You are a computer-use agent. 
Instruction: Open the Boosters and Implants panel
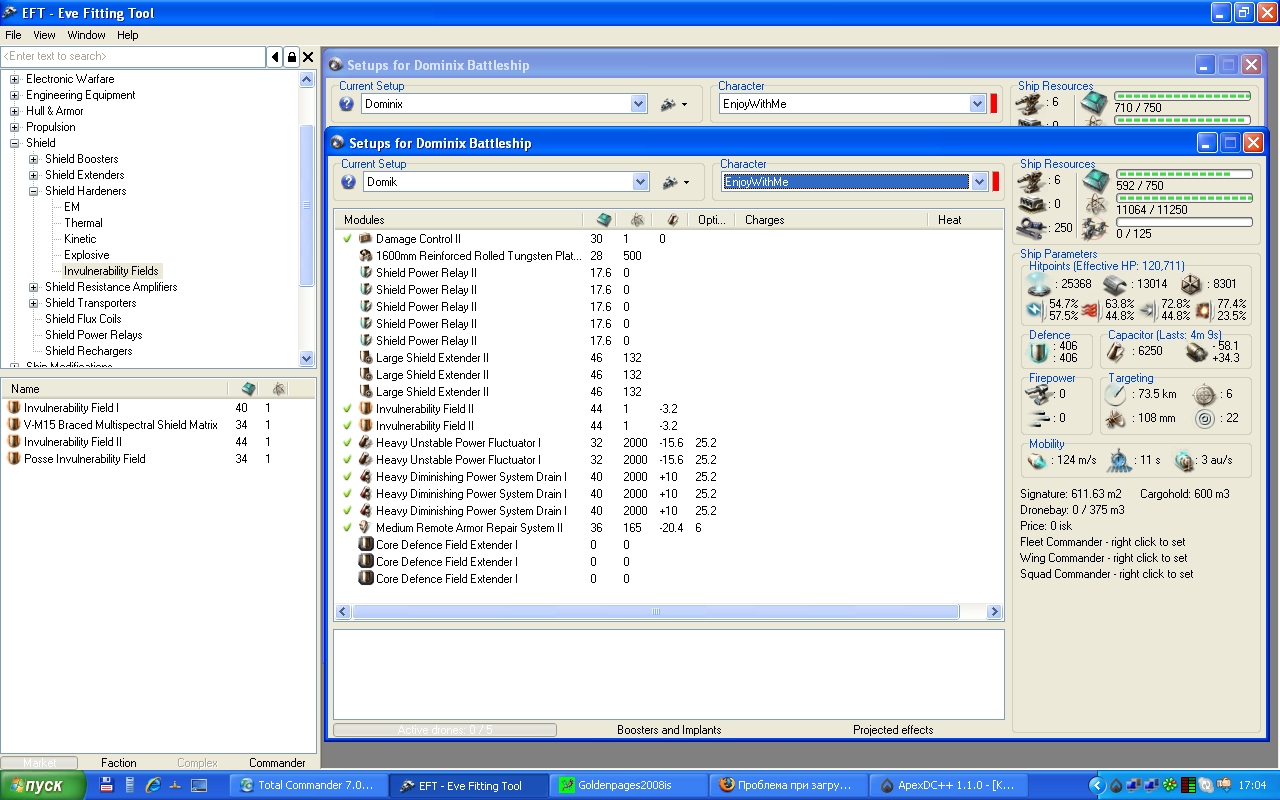[x=669, y=730]
